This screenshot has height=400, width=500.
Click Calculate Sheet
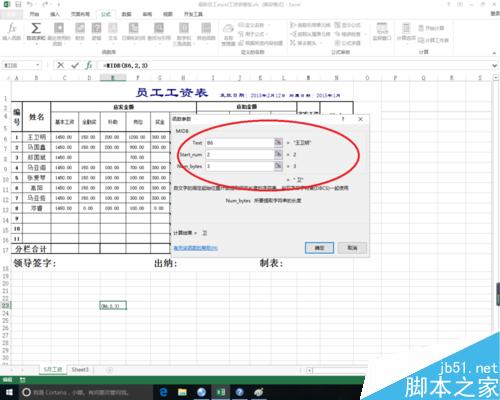click(x=433, y=40)
